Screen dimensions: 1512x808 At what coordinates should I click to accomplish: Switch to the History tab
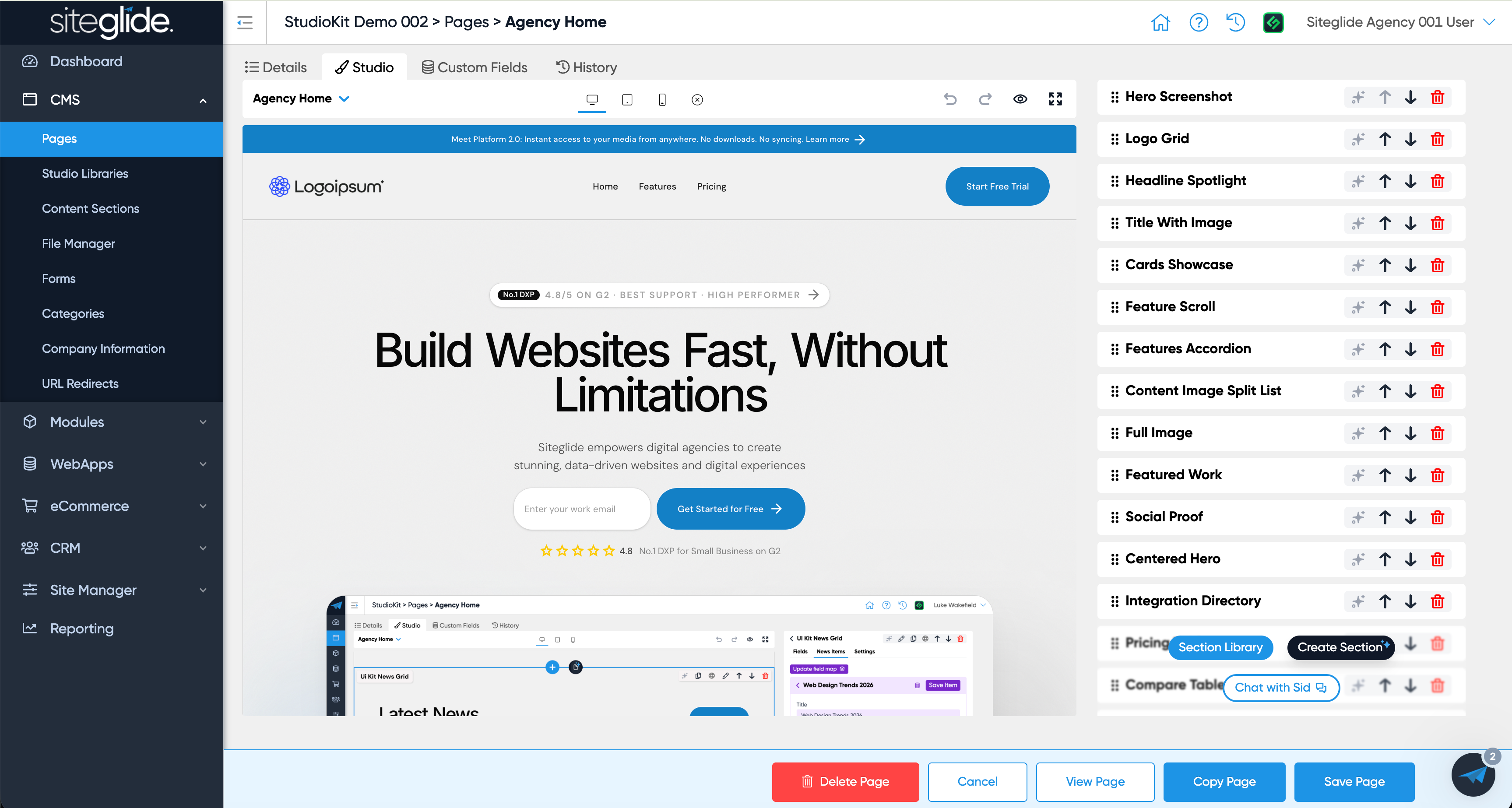586,67
